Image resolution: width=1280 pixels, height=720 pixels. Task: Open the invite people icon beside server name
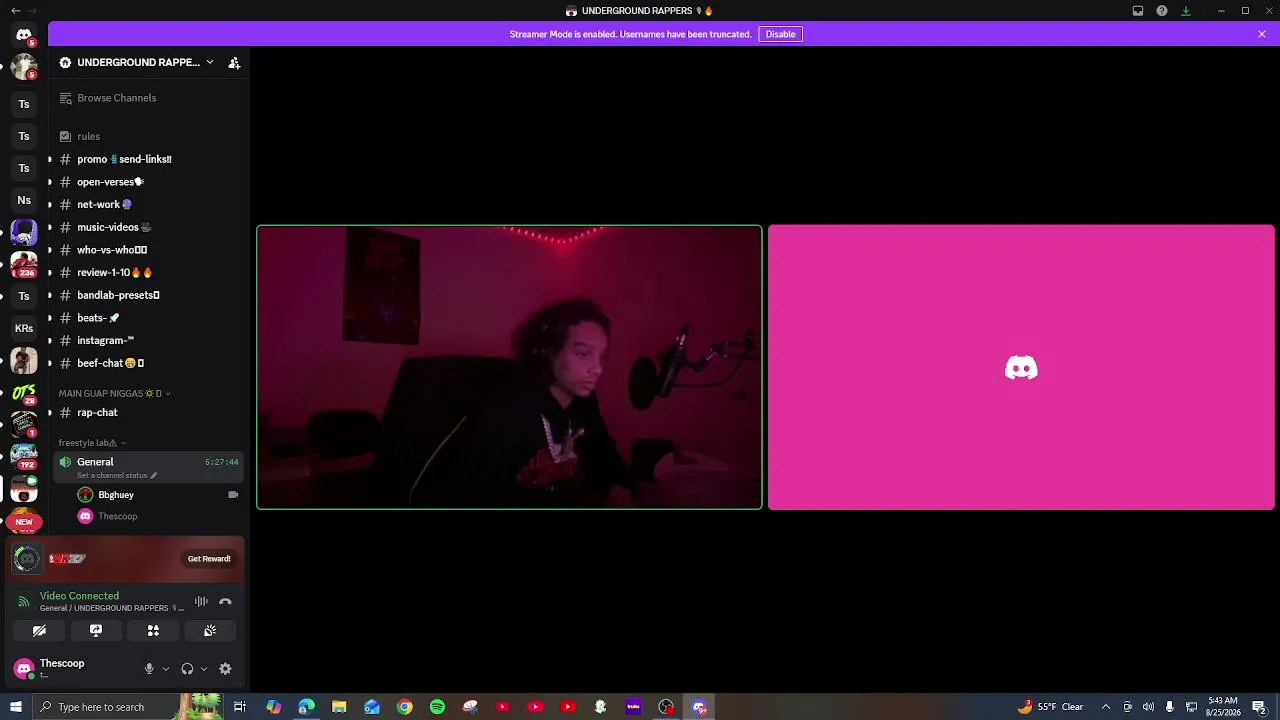[234, 63]
